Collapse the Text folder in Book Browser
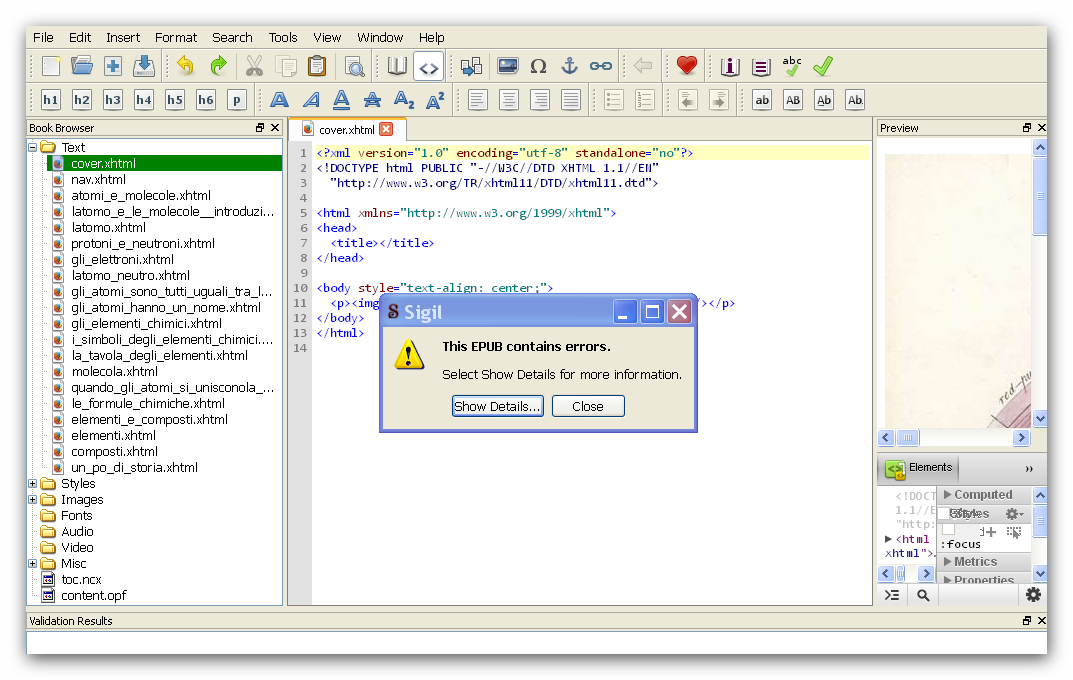This screenshot has height=680, width=1073. 32,147
